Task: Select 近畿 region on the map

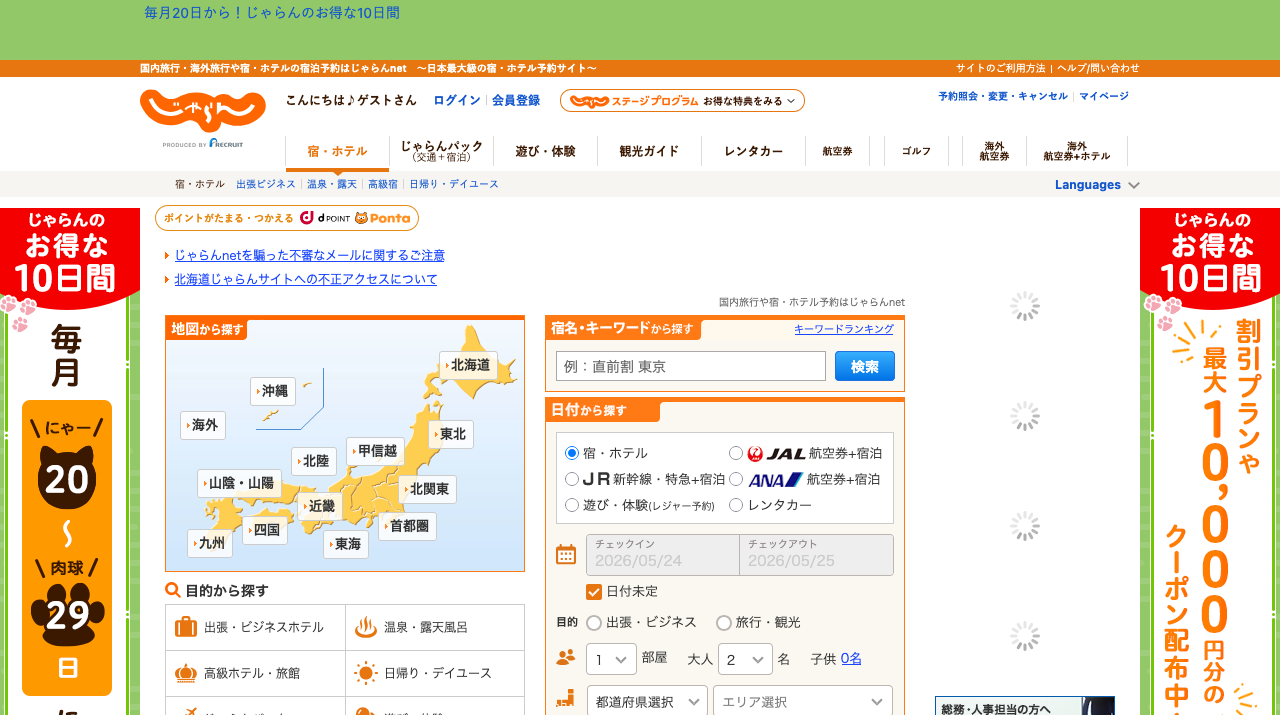Action: pyautogui.click(x=320, y=506)
